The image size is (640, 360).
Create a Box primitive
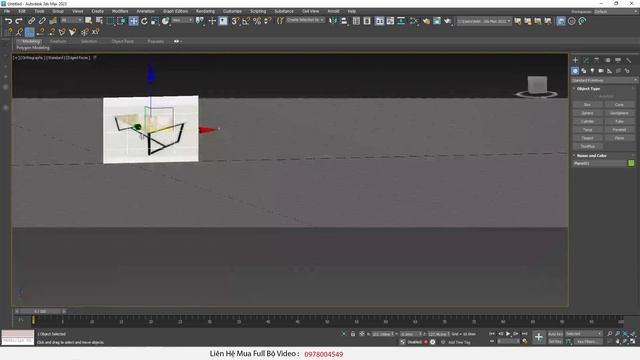pos(587,105)
